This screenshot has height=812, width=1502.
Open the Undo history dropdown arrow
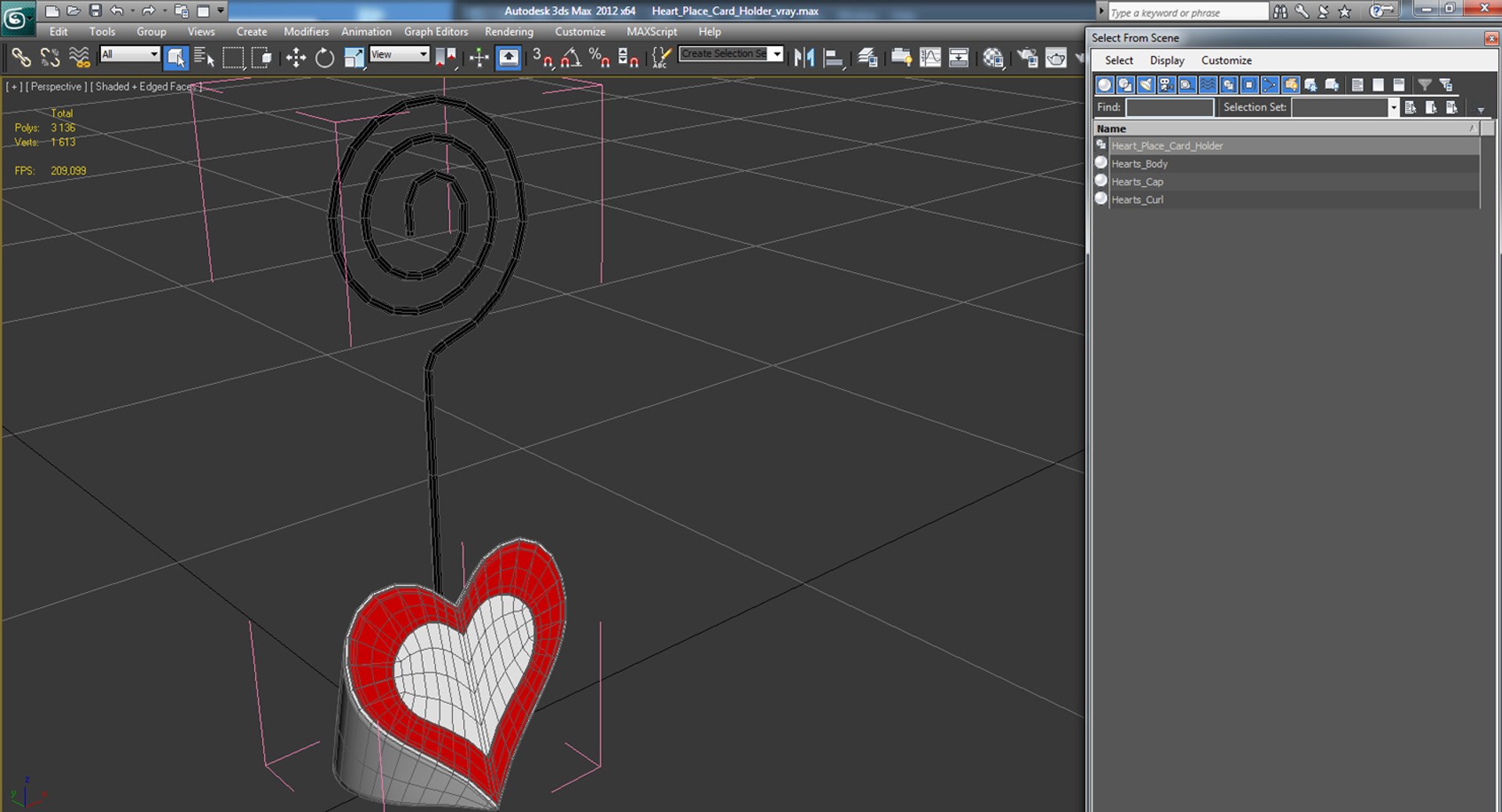point(131,11)
